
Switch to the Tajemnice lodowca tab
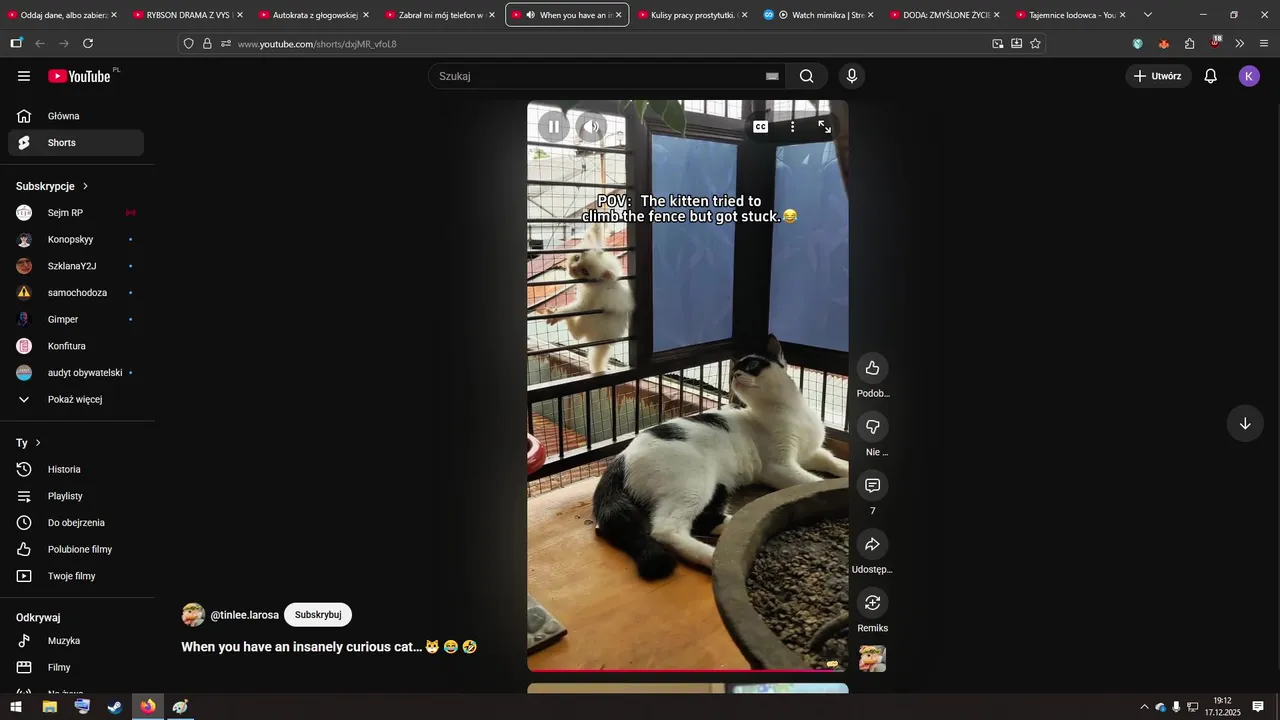coord(1071,15)
